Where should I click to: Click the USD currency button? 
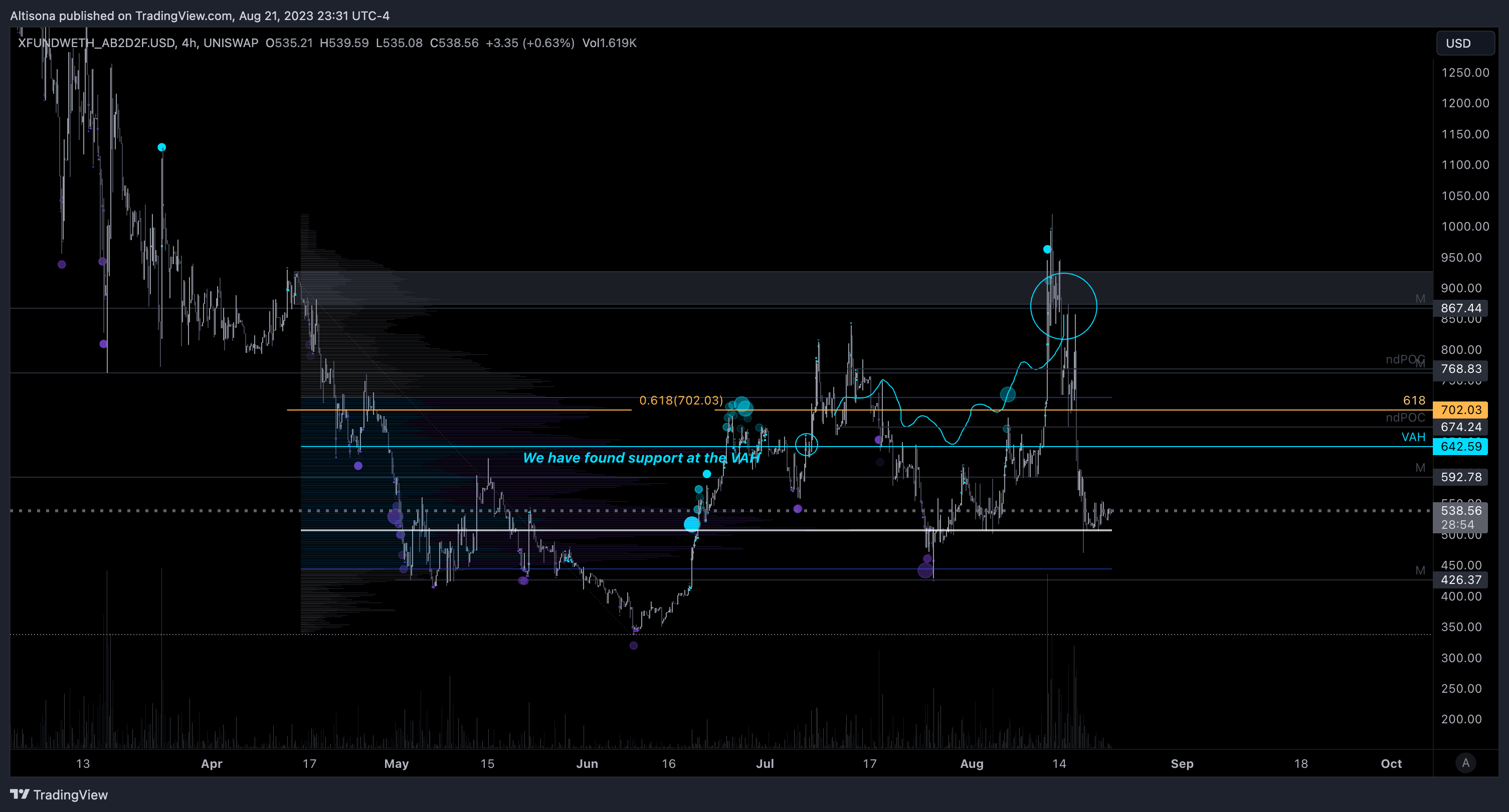[1464, 43]
